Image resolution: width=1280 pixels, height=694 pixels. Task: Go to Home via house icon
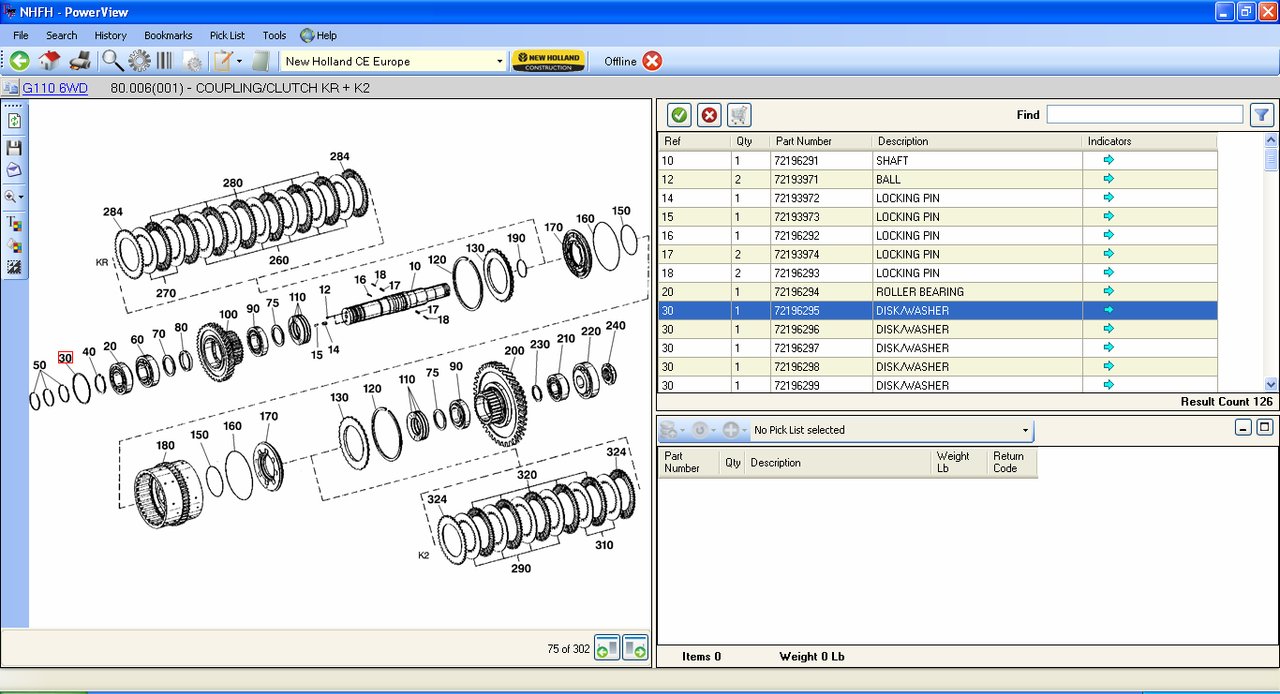[49, 61]
